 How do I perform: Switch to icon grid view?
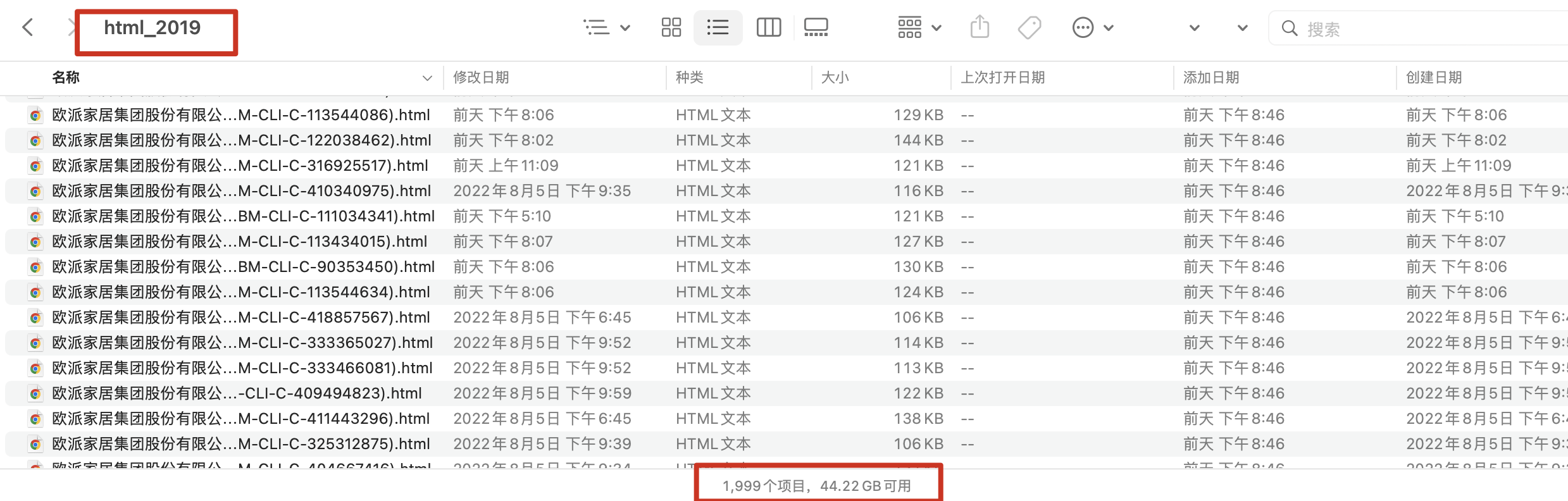tap(671, 28)
